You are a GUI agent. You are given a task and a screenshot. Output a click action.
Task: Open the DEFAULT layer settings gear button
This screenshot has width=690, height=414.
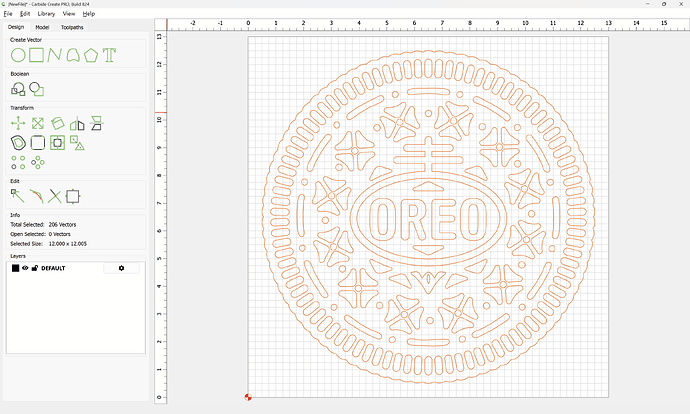122,268
